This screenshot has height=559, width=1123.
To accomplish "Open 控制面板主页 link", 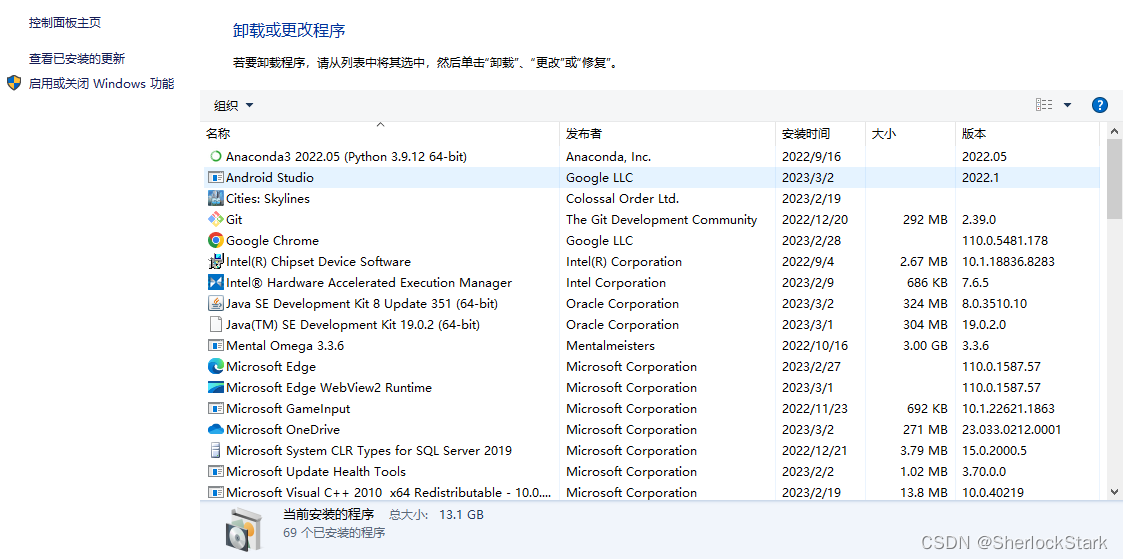I will tap(64, 23).
